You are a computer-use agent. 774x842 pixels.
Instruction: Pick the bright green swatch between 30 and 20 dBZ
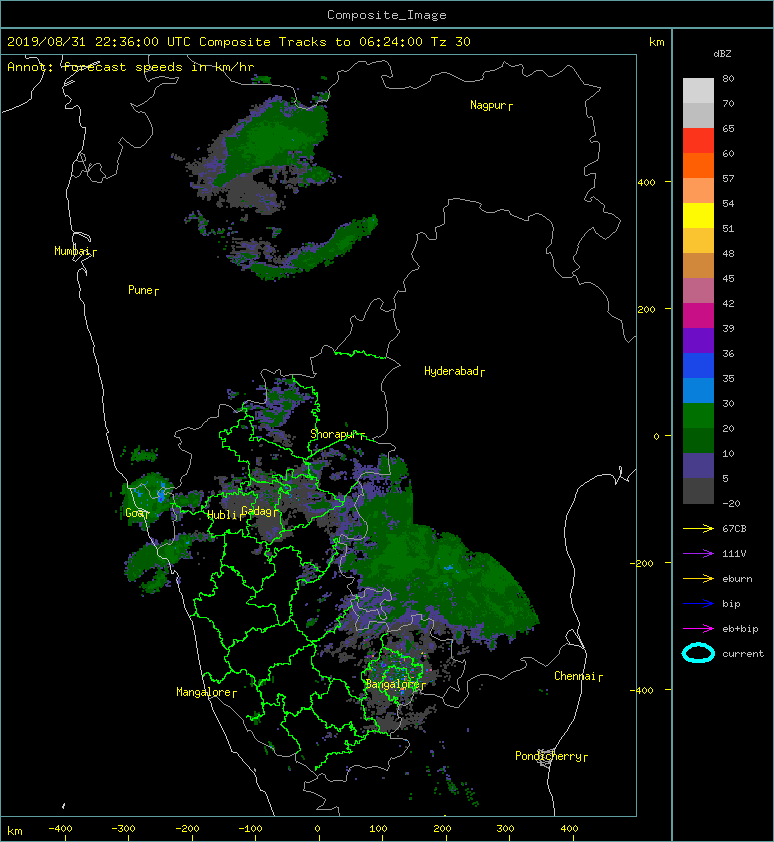[x=698, y=415]
